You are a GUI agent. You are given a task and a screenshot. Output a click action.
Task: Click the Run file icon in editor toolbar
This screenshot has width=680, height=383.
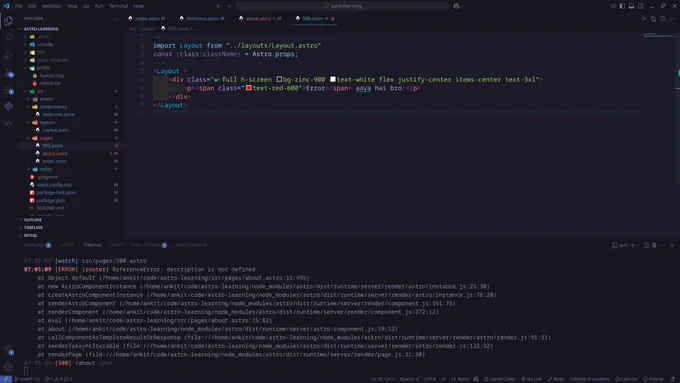[x=644, y=19]
